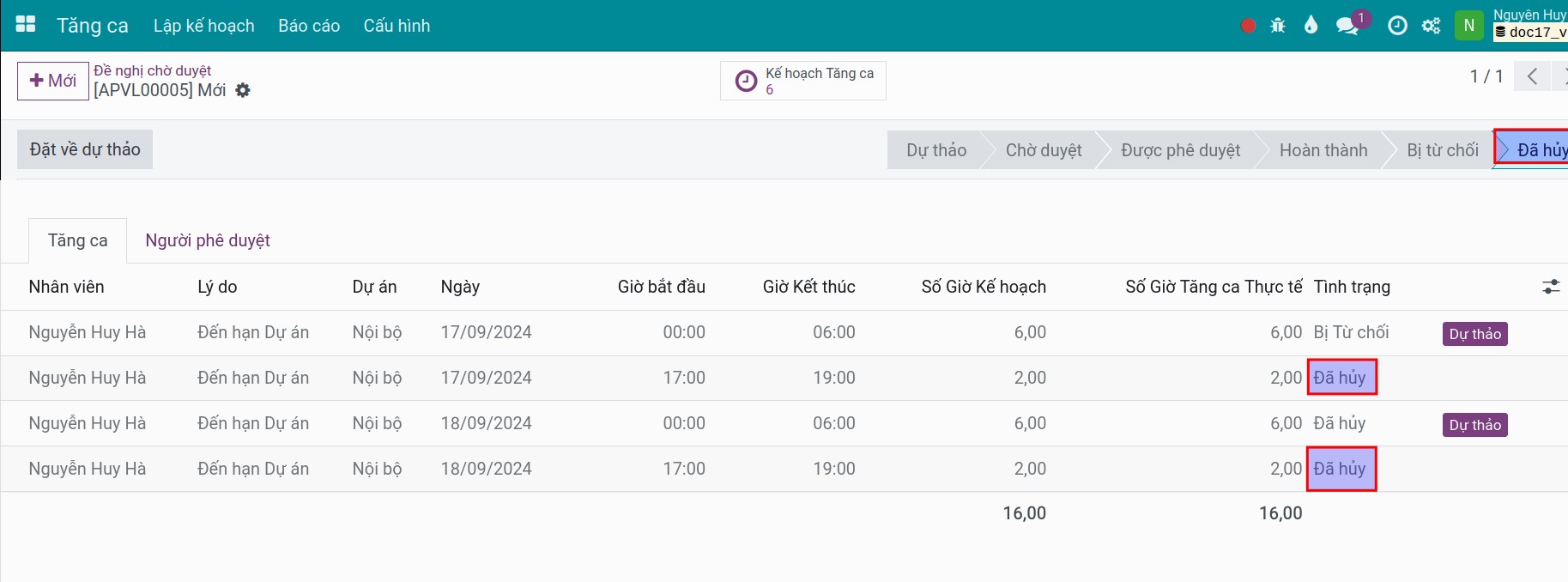
Task: Open the Kế hoạch Tăng ca stat button
Action: tap(803, 81)
